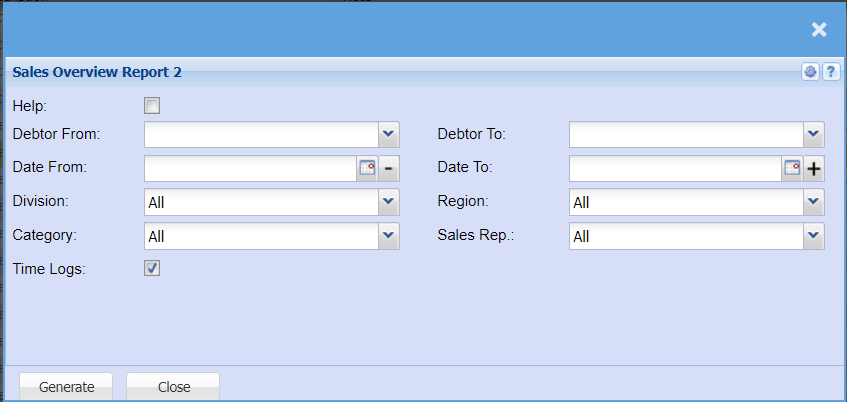Focus the Date From text field
Screen dimensions: 847x402
click(x=250, y=168)
